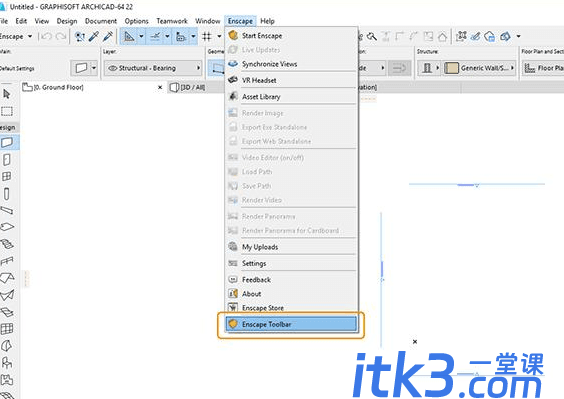Screen dimensions: 564x399
Task: Open the Generic Wall structure dropdown
Action: click(512, 68)
